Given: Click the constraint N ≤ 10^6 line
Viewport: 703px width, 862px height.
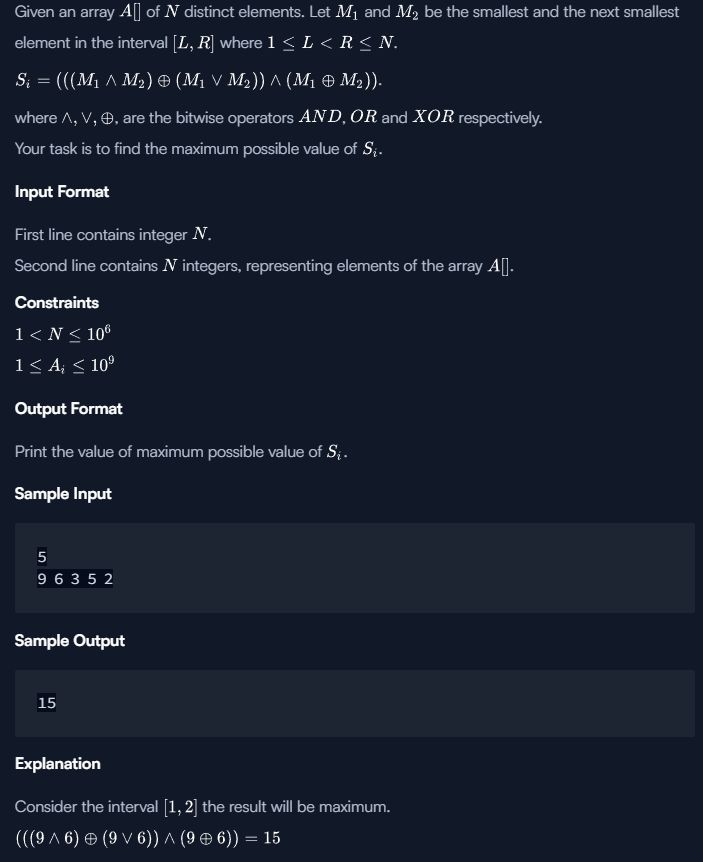Looking at the screenshot, I should pyautogui.click(x=63, y=334).
